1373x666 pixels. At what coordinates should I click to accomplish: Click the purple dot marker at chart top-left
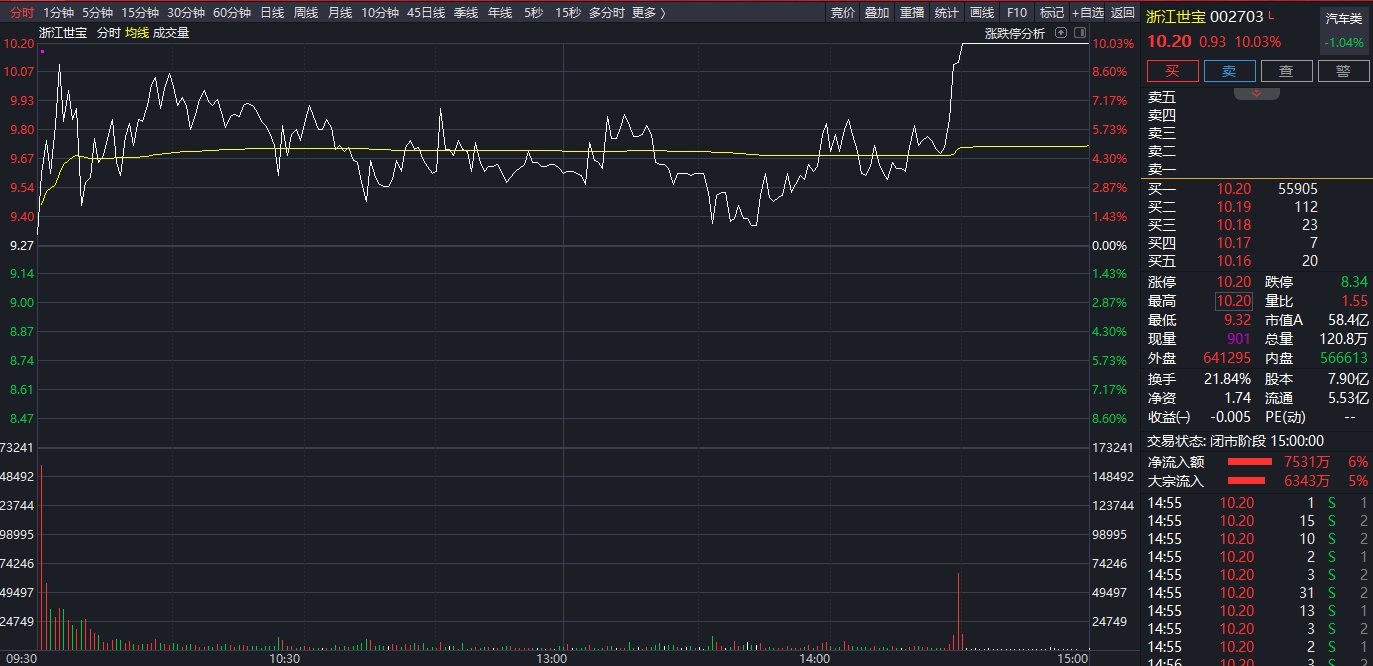pos(42,50)
